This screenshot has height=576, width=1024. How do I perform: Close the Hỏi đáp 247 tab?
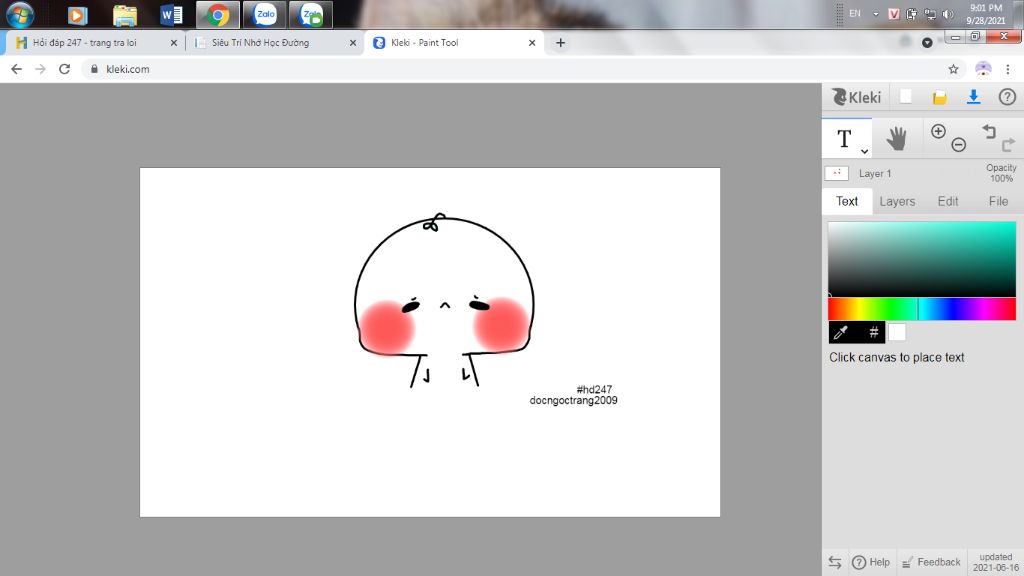tap(174, 43)
